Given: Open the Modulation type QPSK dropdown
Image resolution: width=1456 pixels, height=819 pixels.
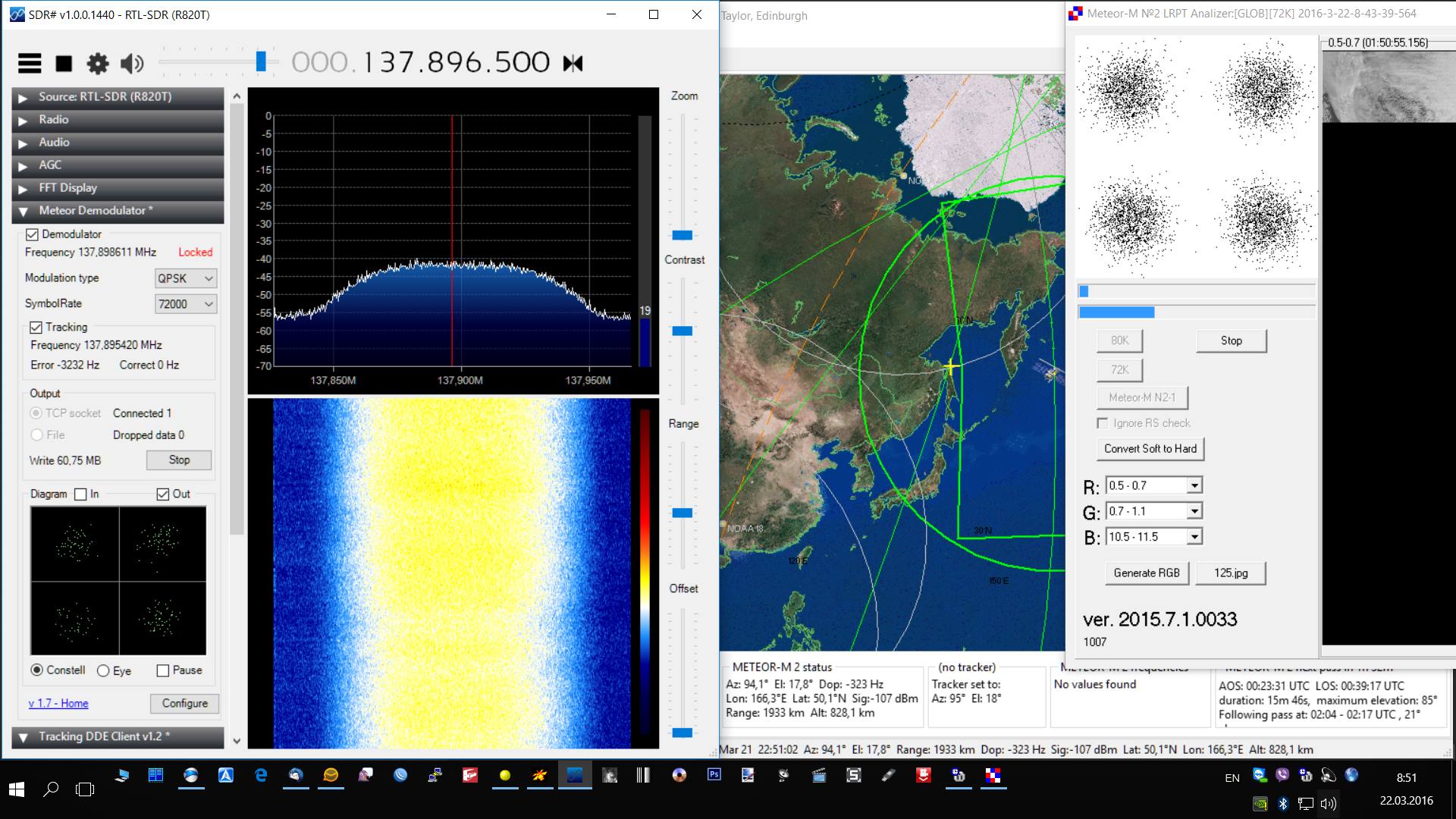Looking at the screenshot, I should point(186,278).
